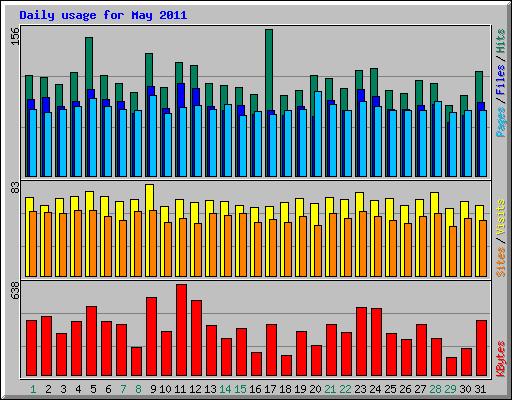Click the 638 axis value label
The image size is (512, 400).
pyautogui.click(x=15, y=290)
